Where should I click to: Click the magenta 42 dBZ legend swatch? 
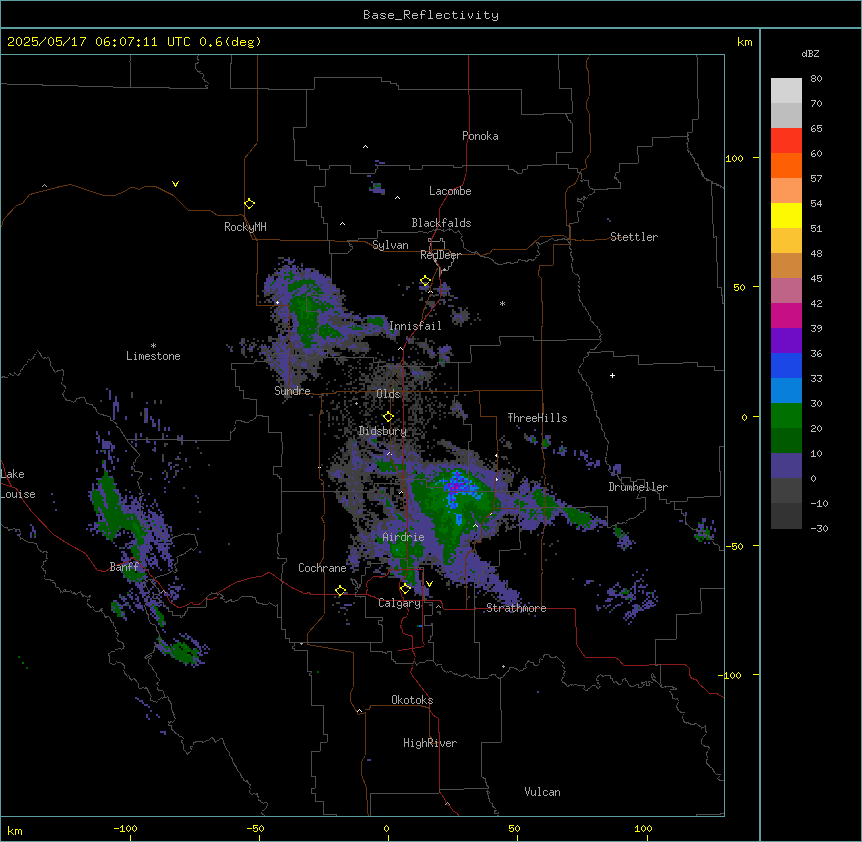point(786,315)
